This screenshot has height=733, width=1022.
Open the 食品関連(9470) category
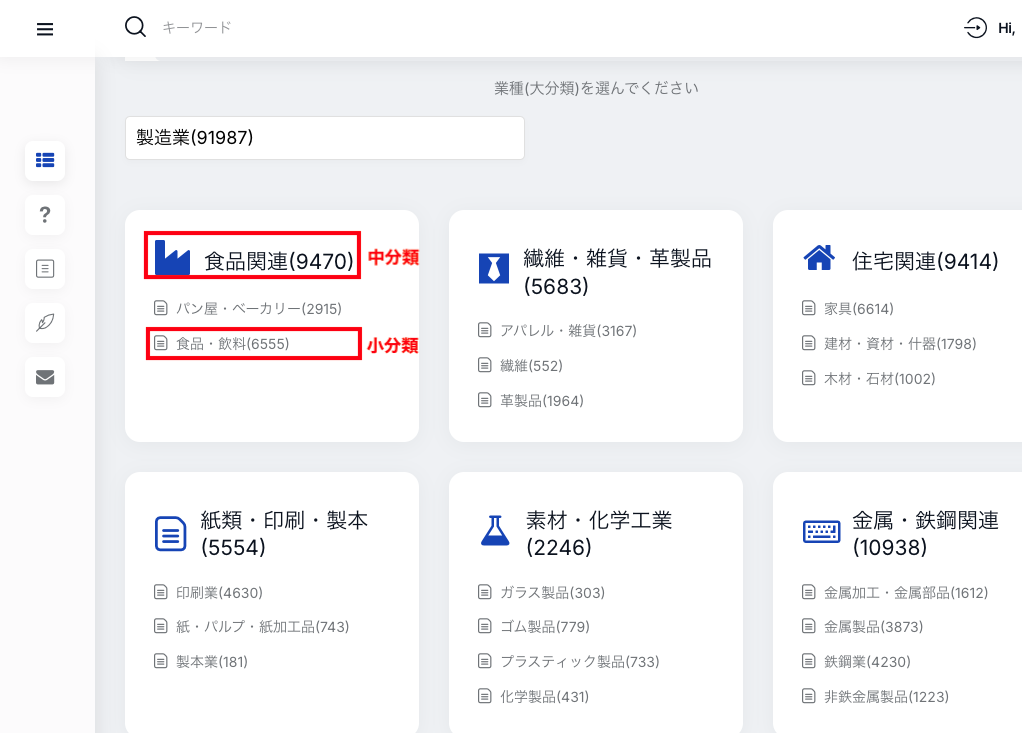[x=279, y=262]
